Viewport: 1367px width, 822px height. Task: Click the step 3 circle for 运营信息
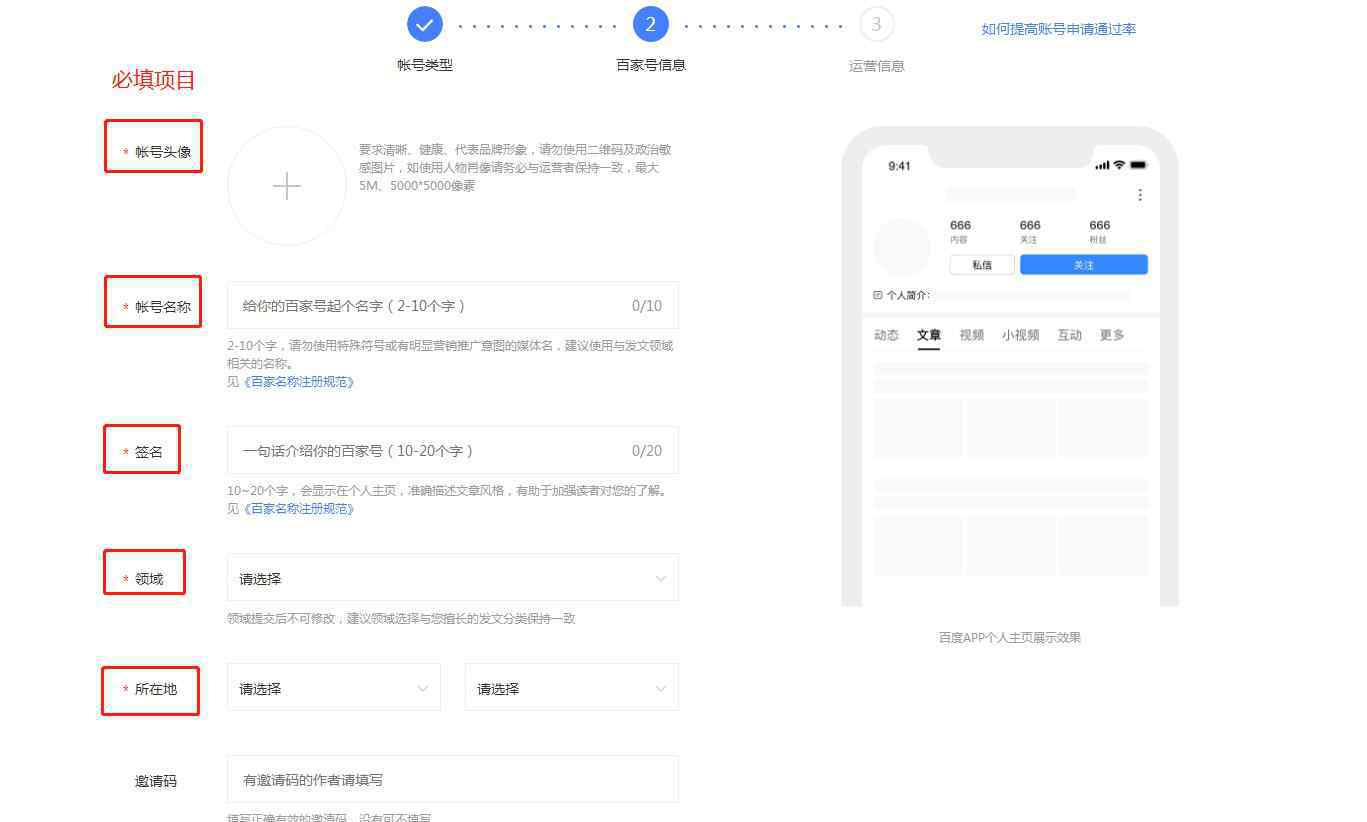pos(877,24)
